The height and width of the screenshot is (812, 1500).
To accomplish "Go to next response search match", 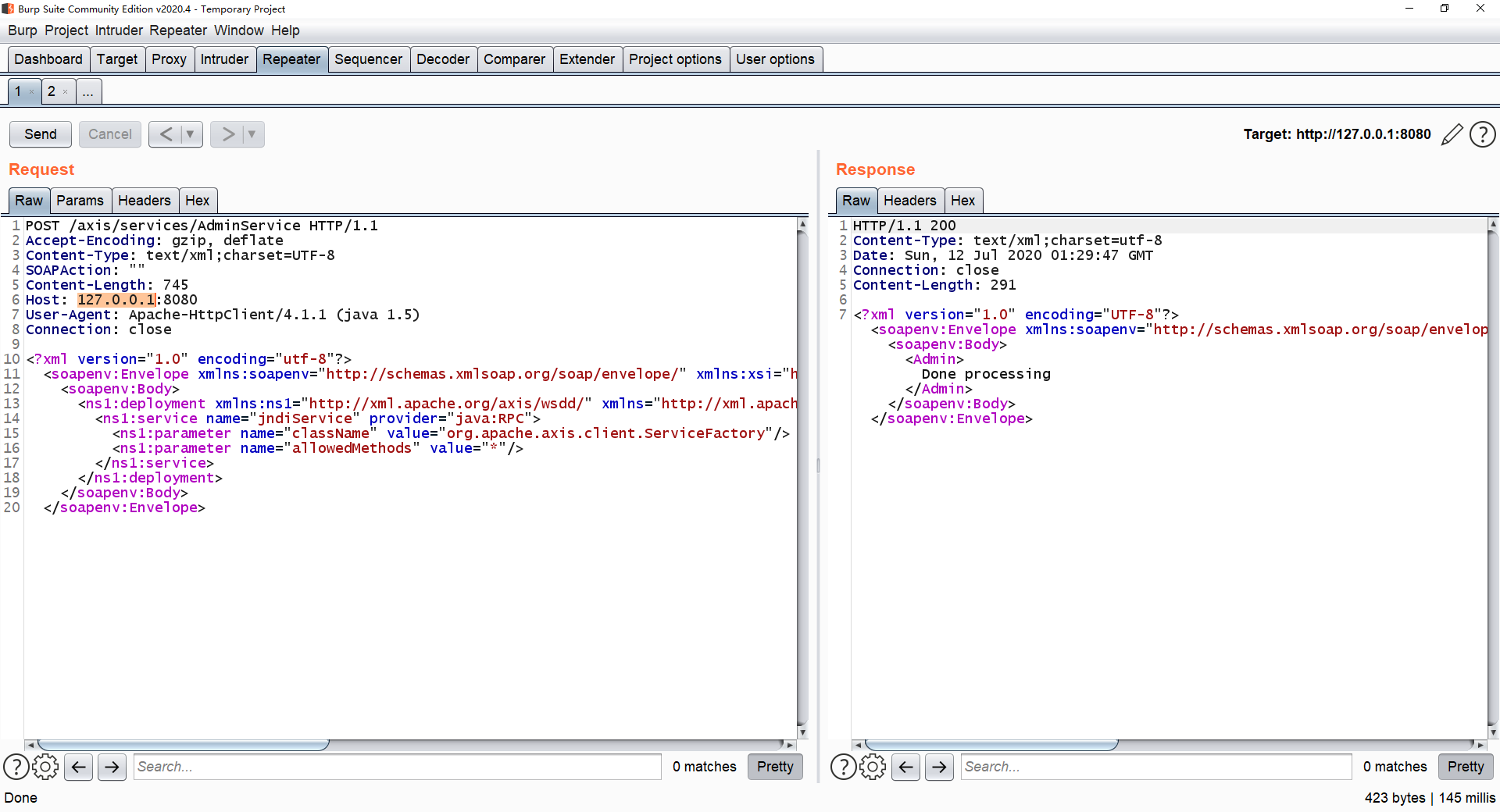I will [939, 767].
